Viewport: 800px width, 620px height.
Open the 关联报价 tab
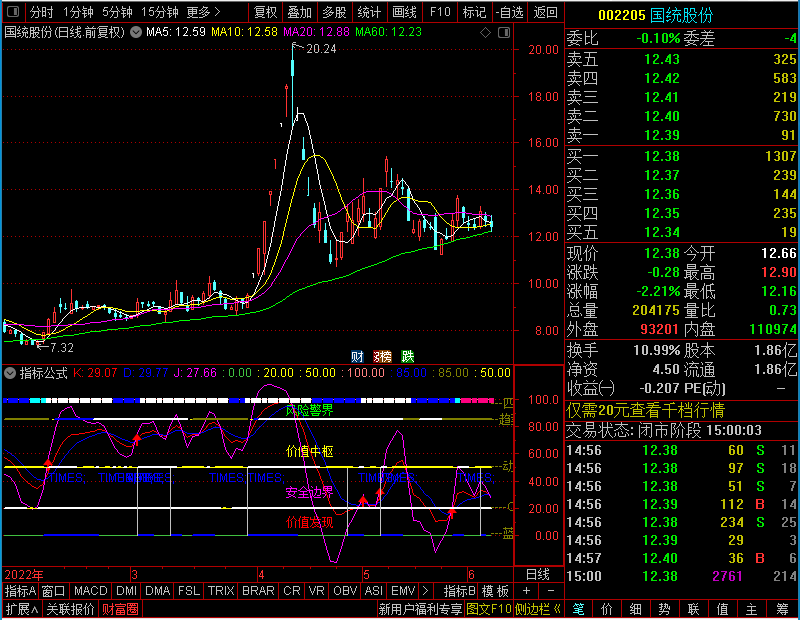tap(70, 609)
